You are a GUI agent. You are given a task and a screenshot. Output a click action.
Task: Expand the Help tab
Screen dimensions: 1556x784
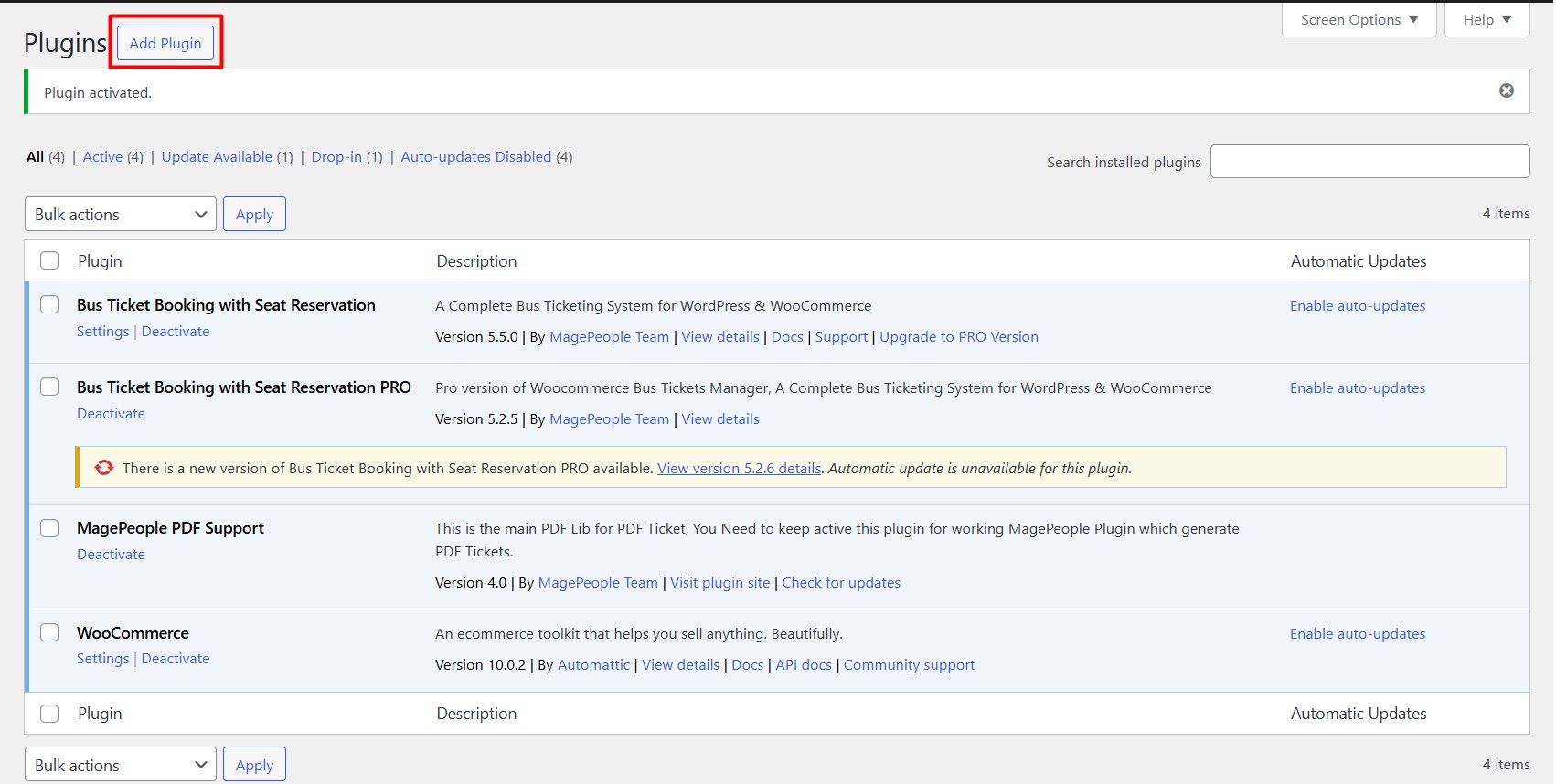[x=1487, y=19]
